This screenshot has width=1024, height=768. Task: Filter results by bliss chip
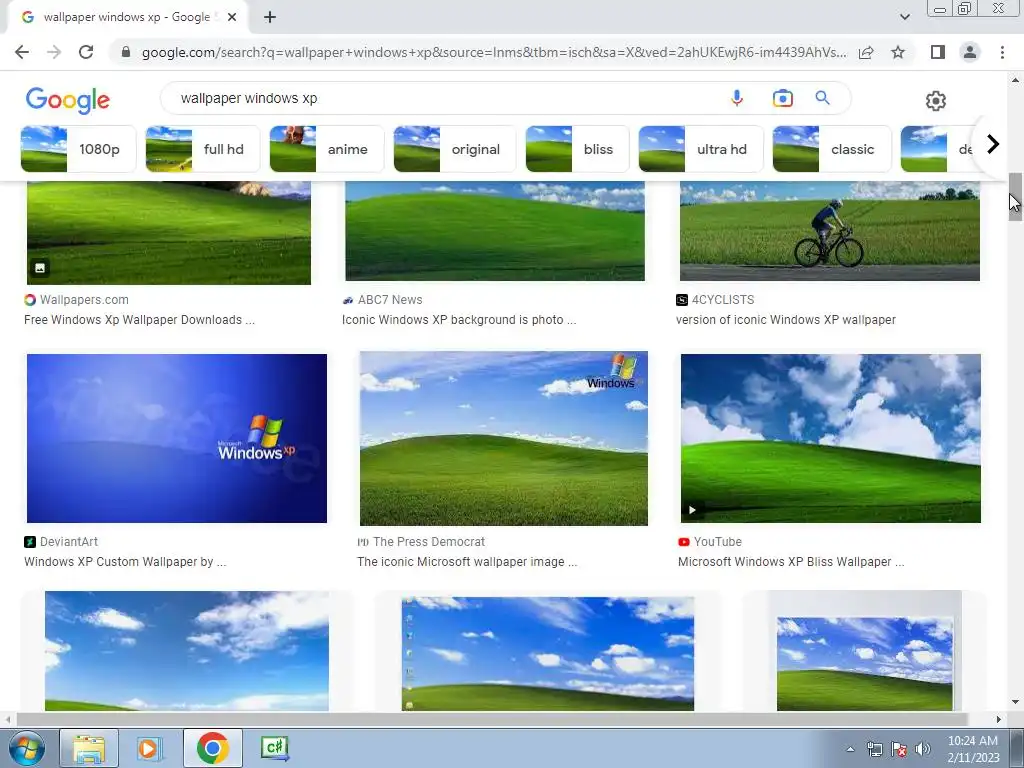pyautogui.click(x=577, y=149)
